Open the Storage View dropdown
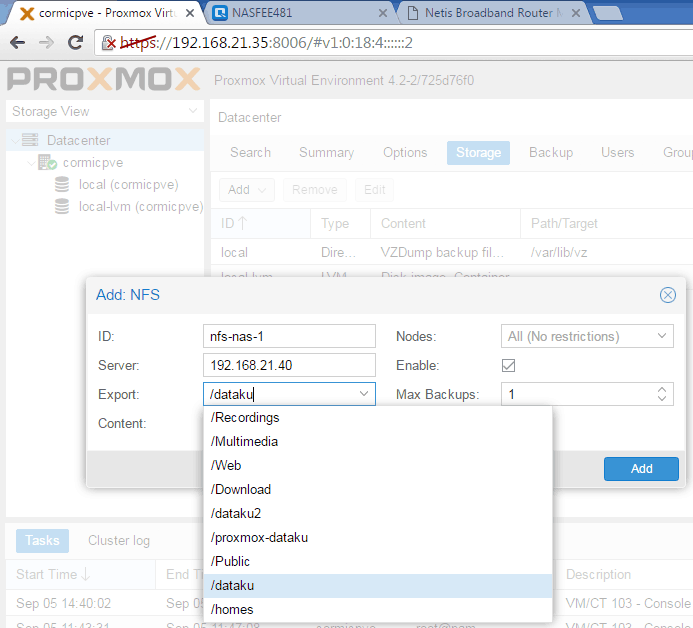Screen dimensions: 693x628 pos(105,111)
